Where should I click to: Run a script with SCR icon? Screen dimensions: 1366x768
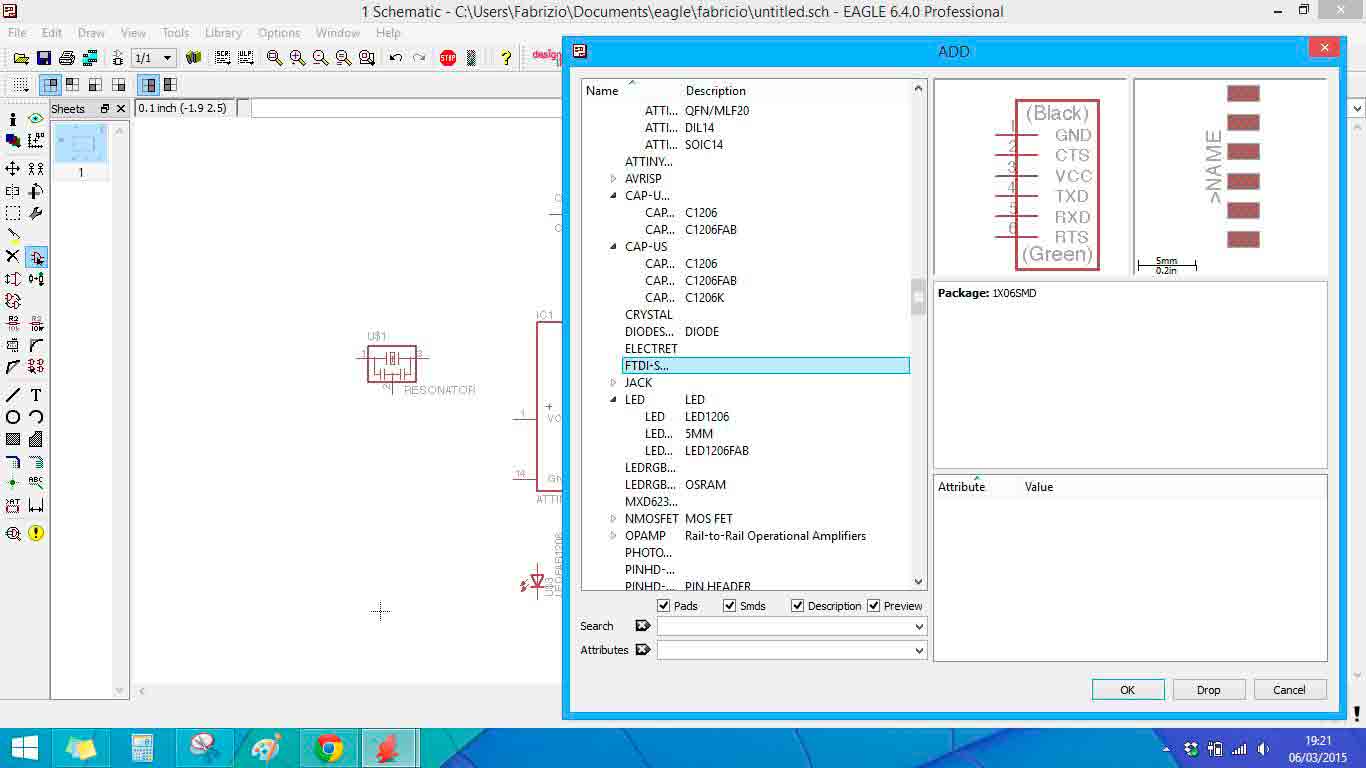[222, 58]
